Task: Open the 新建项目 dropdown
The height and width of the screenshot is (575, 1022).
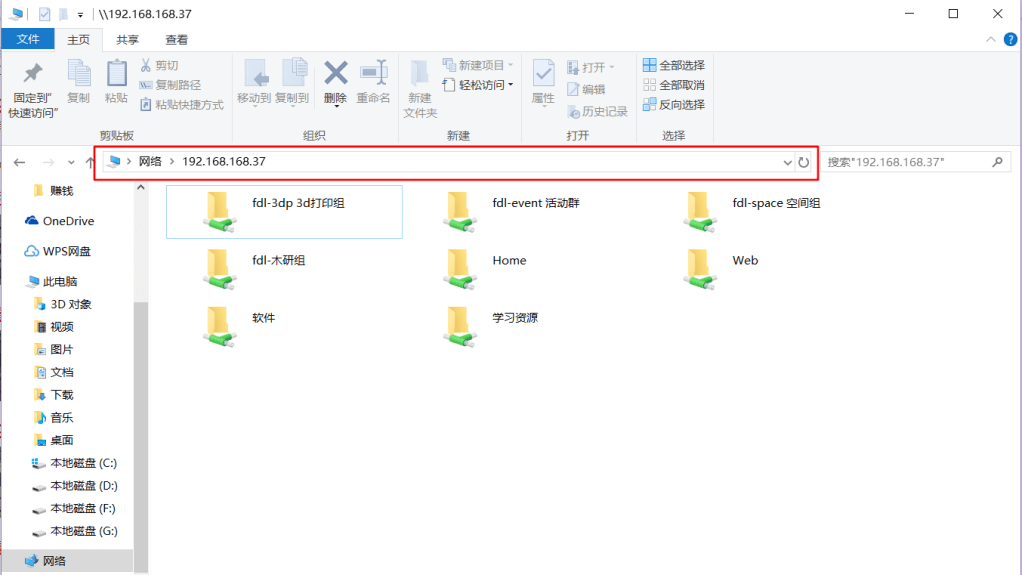Action: (x=479, y=66)
